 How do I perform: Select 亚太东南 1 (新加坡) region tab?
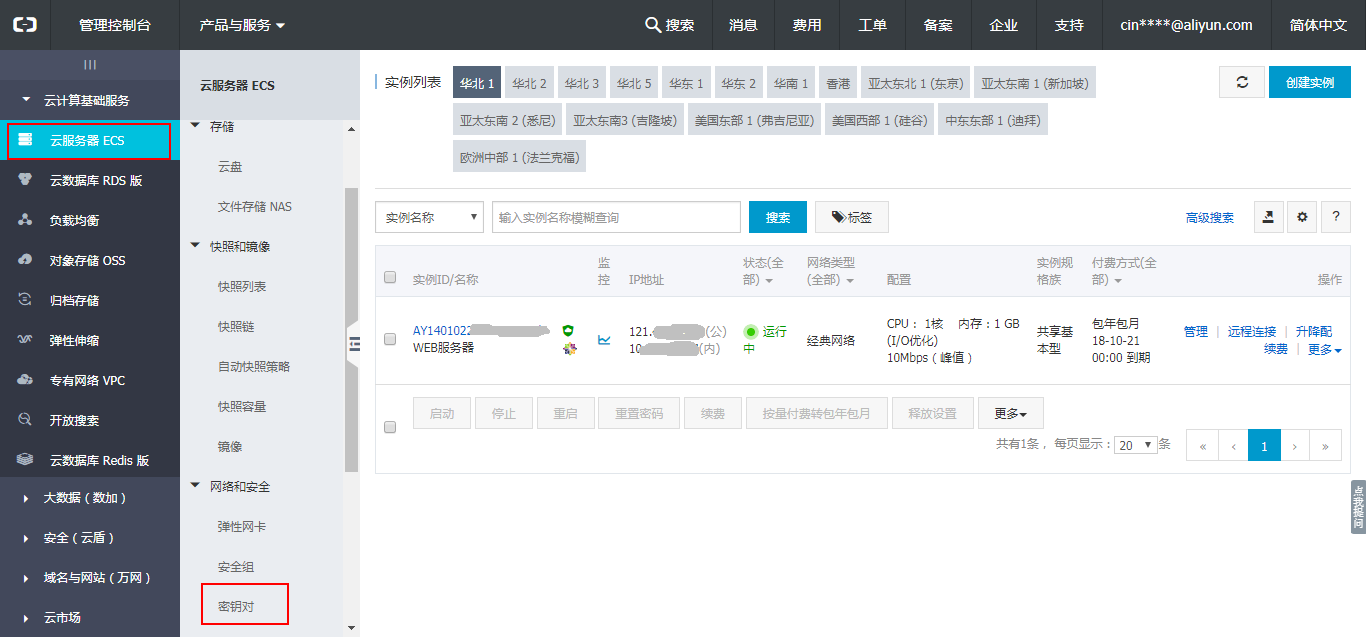click(1035, 83)
